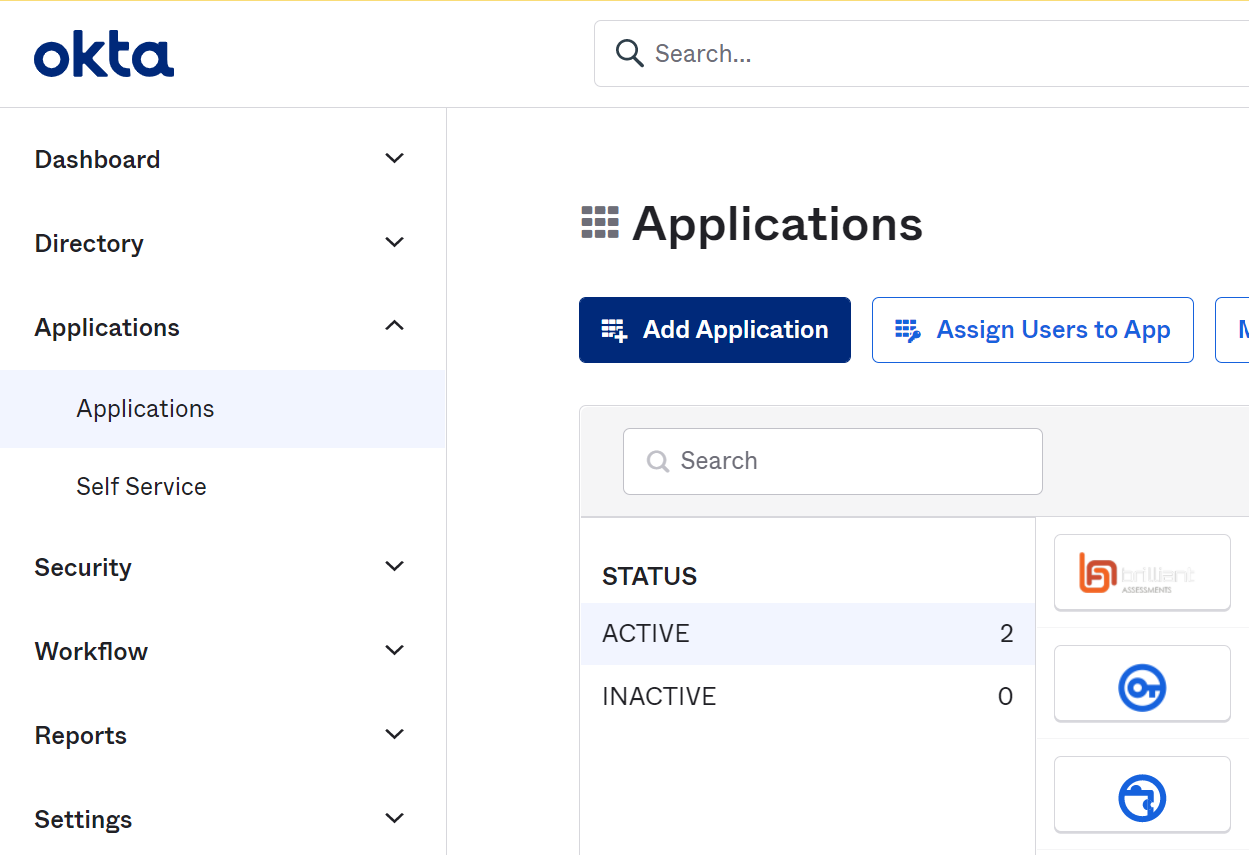Click inside the application Search field

832,461
